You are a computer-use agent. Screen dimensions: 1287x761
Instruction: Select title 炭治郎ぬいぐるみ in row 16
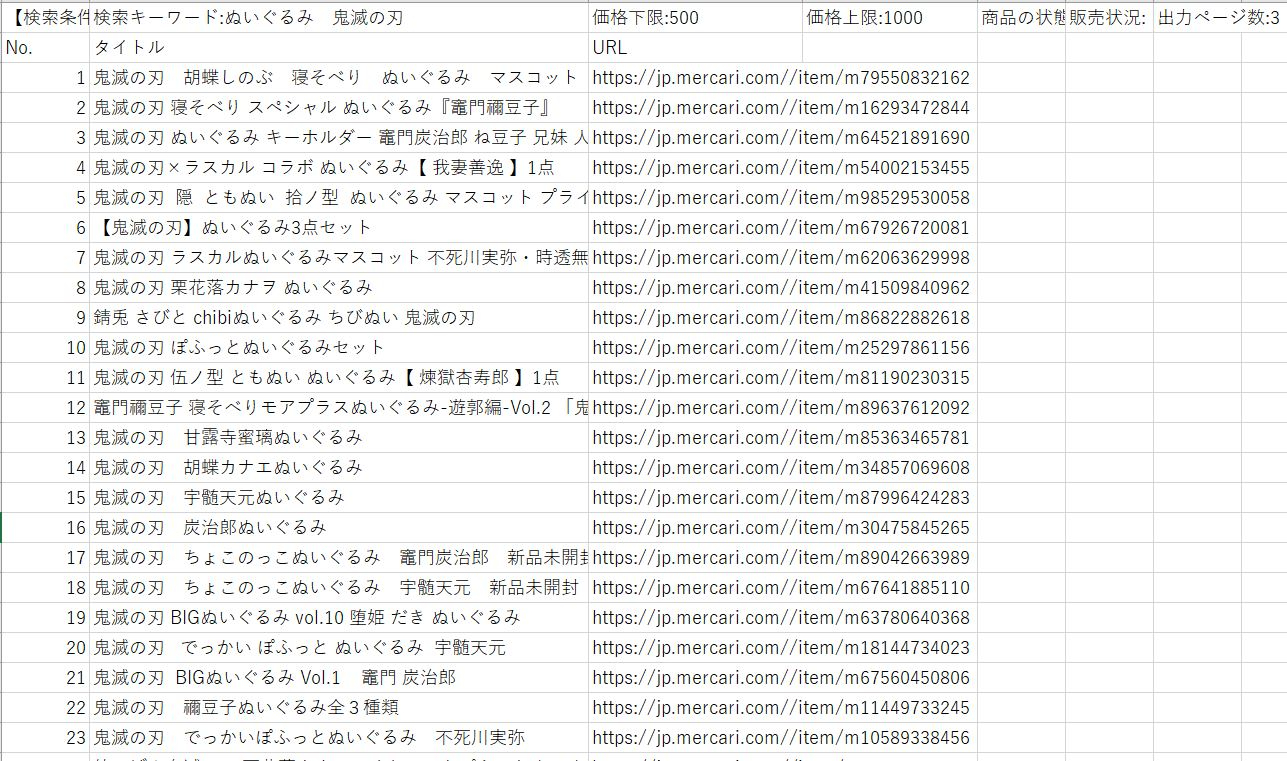[x=339, y=527]
